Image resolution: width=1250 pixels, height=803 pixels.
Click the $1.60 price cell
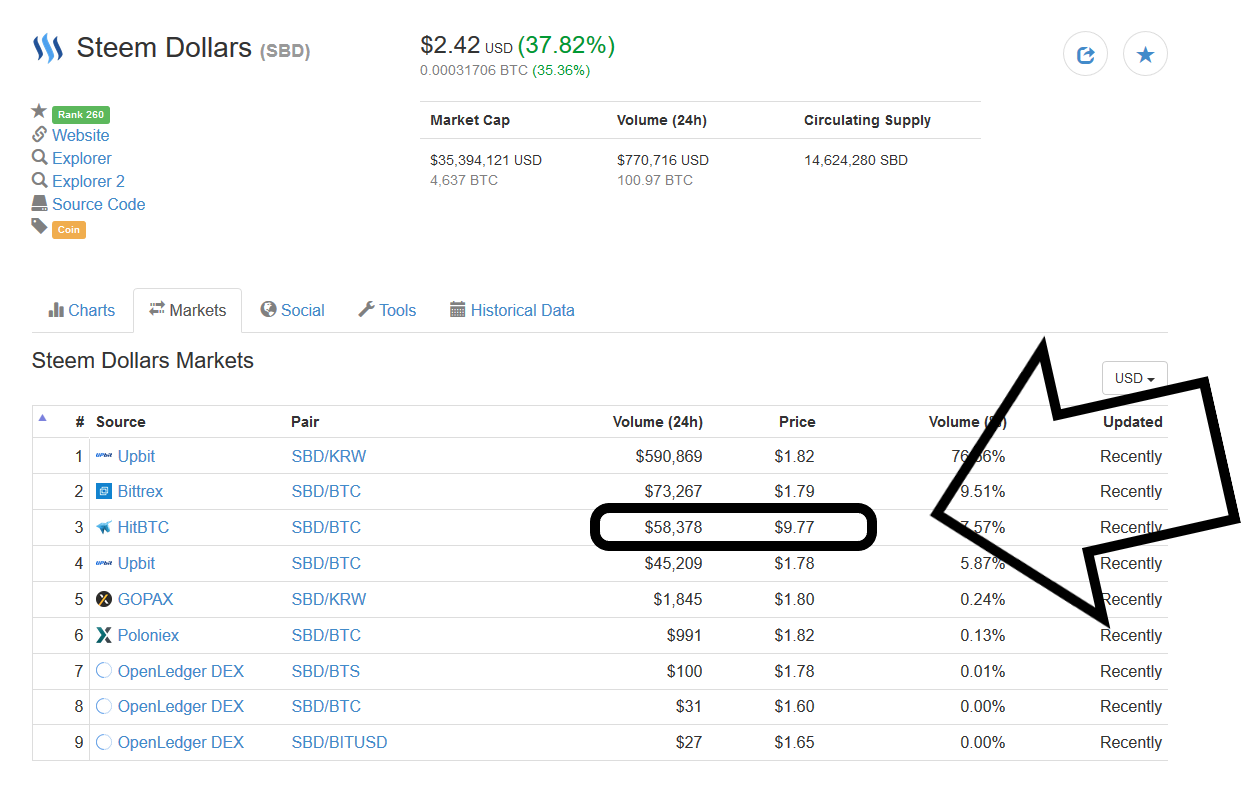click(795, 706)
